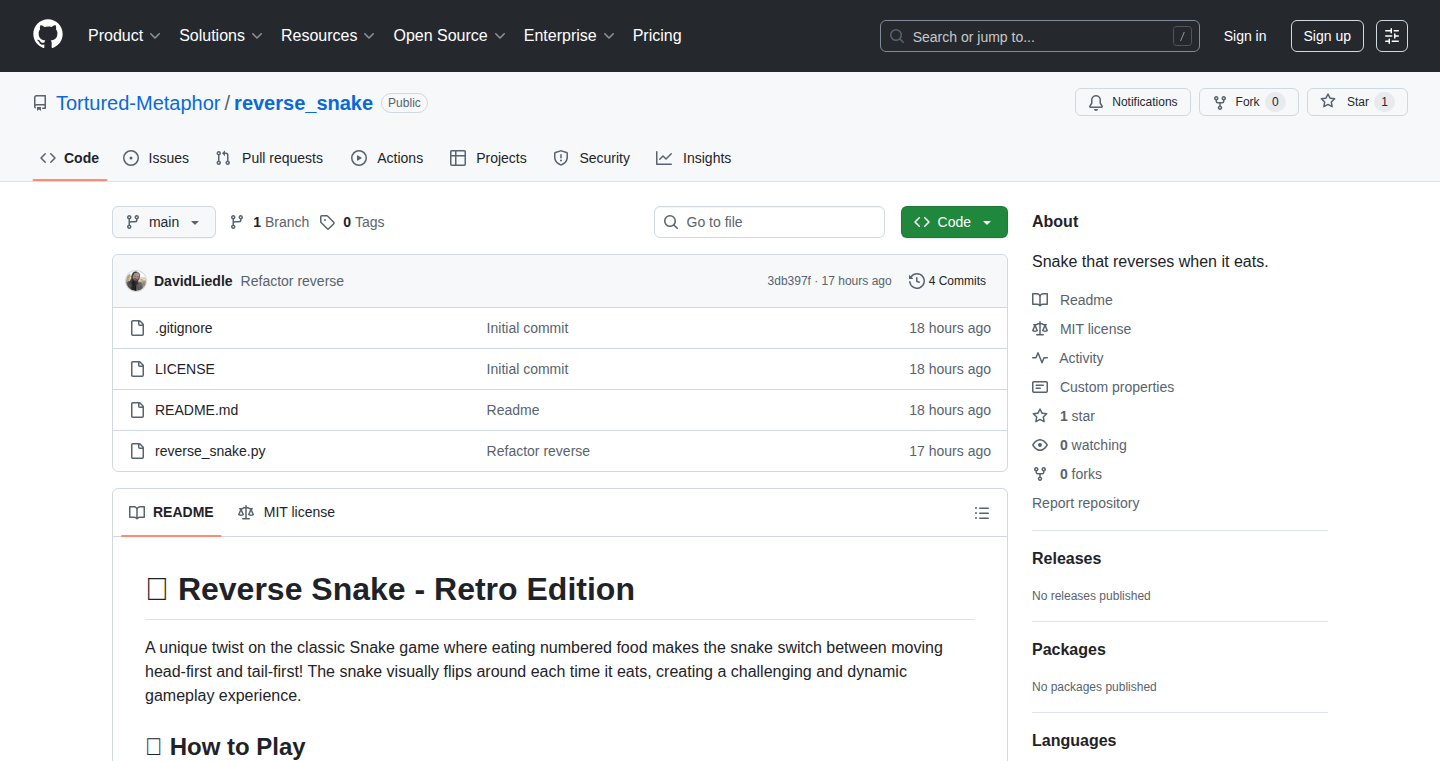Screen dimensions: 1440x761
Task: Click the tag icon beside 0 Tags
Action: pos(327,222)
